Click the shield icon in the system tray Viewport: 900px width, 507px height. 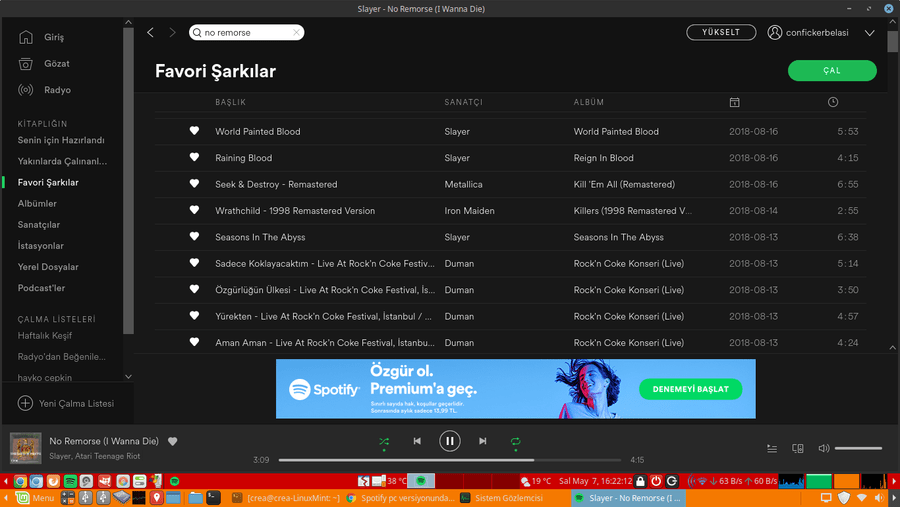coord(844,498)
